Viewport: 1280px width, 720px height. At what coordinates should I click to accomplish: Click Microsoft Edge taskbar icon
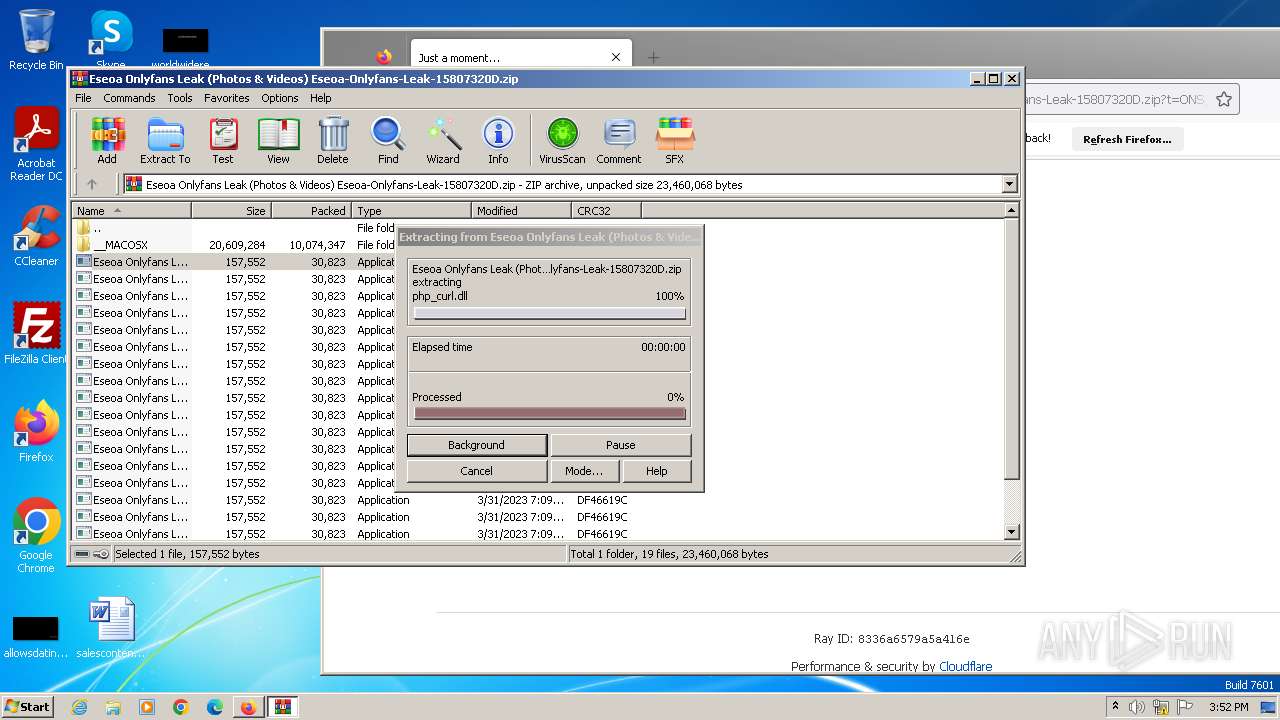(214, 707)
